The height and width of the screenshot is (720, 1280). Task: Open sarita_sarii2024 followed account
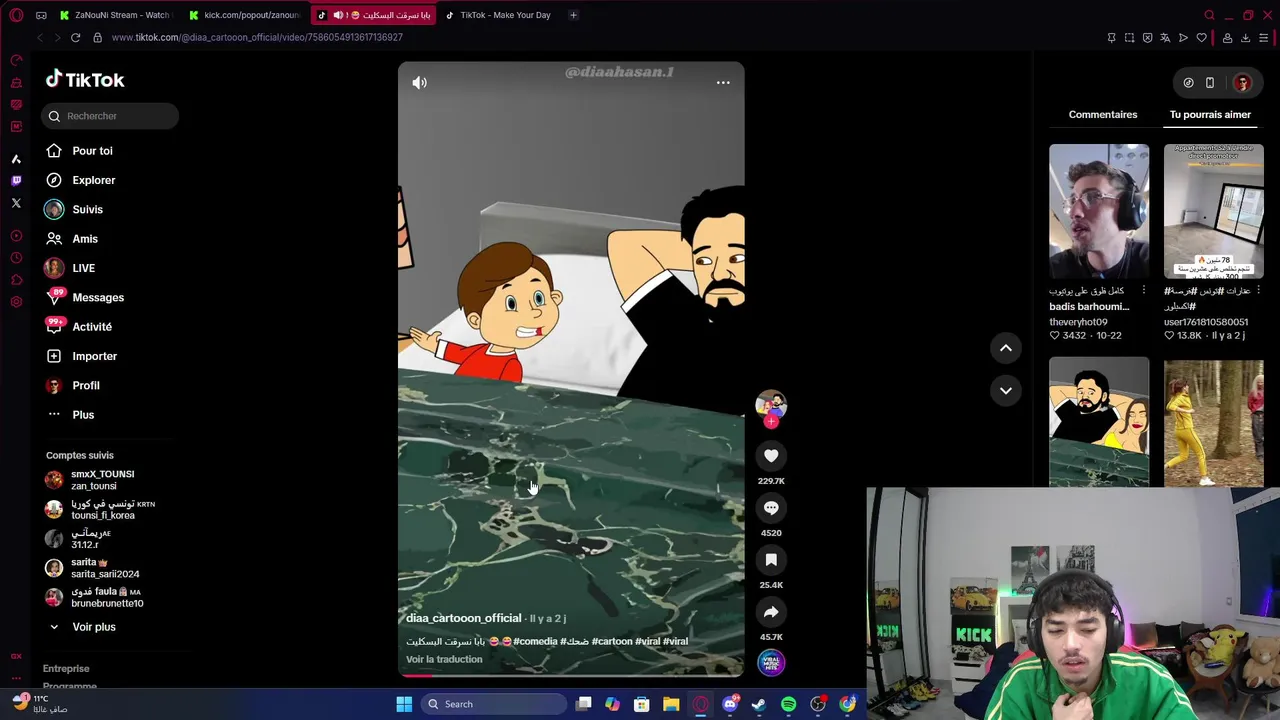[92, 568]
